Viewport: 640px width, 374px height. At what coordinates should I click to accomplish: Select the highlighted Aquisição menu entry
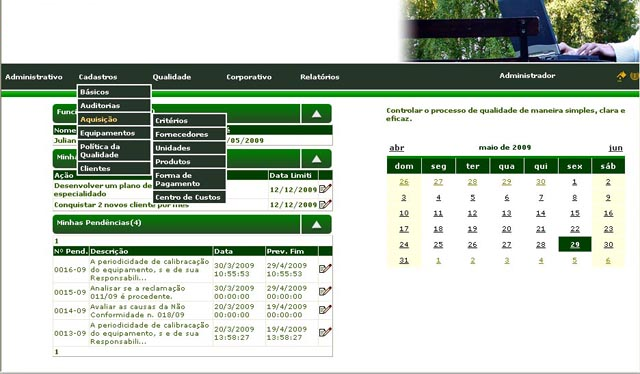coord(114,119)
